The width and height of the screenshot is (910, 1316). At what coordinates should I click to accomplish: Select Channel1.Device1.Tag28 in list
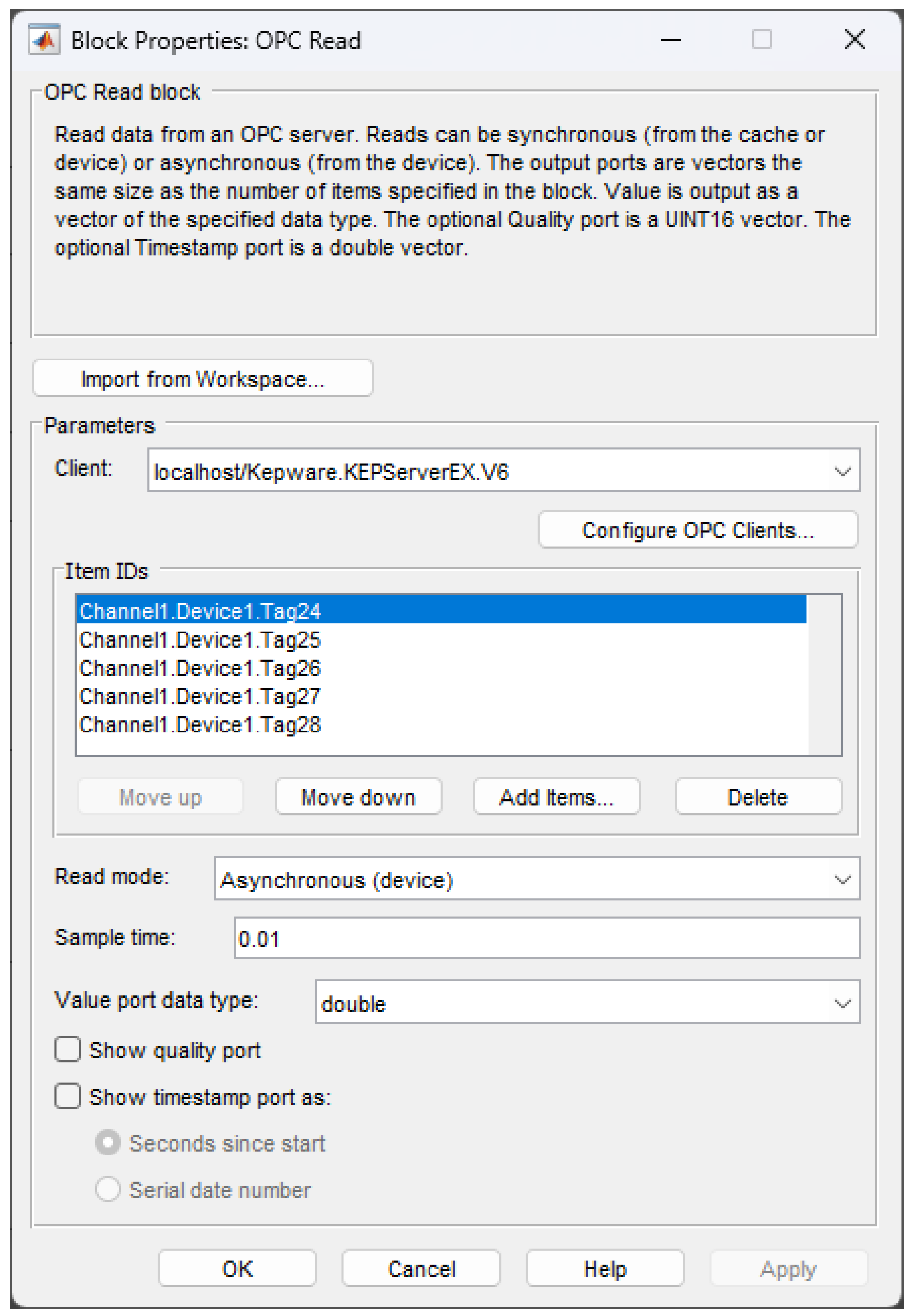(x=200, y=725)
